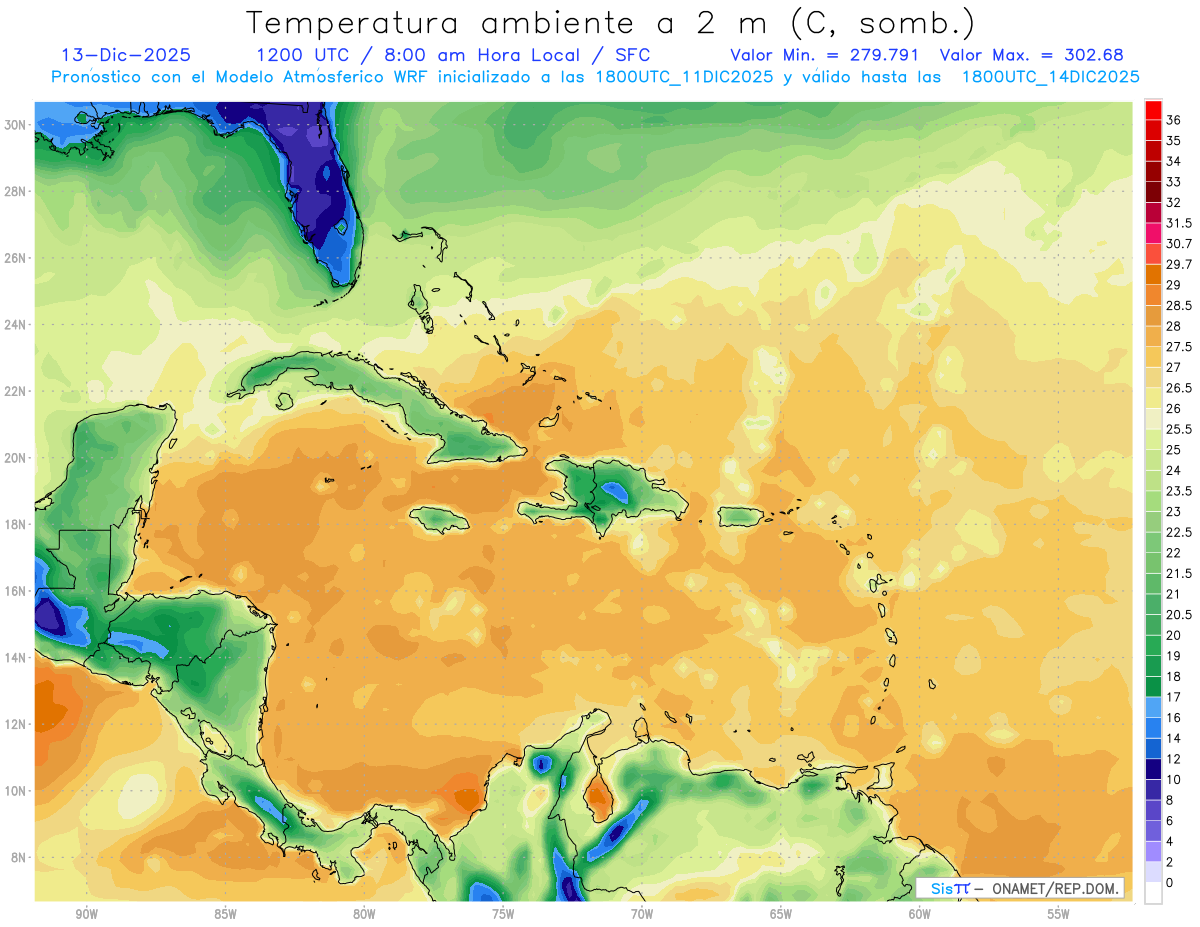Click the legend swatch between 29.7 and 30.7
Image resolution: width=1200 pixels, height=927 pixels.
(1153, 254)
